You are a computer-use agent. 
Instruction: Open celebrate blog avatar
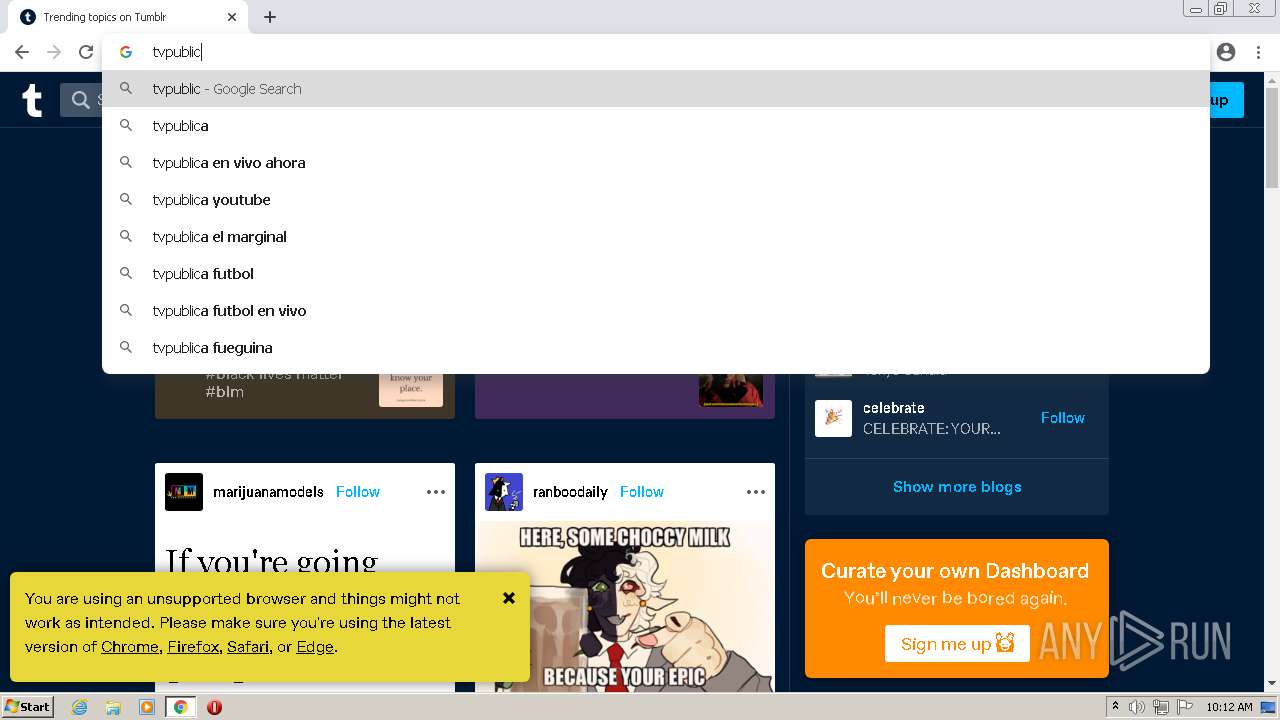click(x=833, y=418)
